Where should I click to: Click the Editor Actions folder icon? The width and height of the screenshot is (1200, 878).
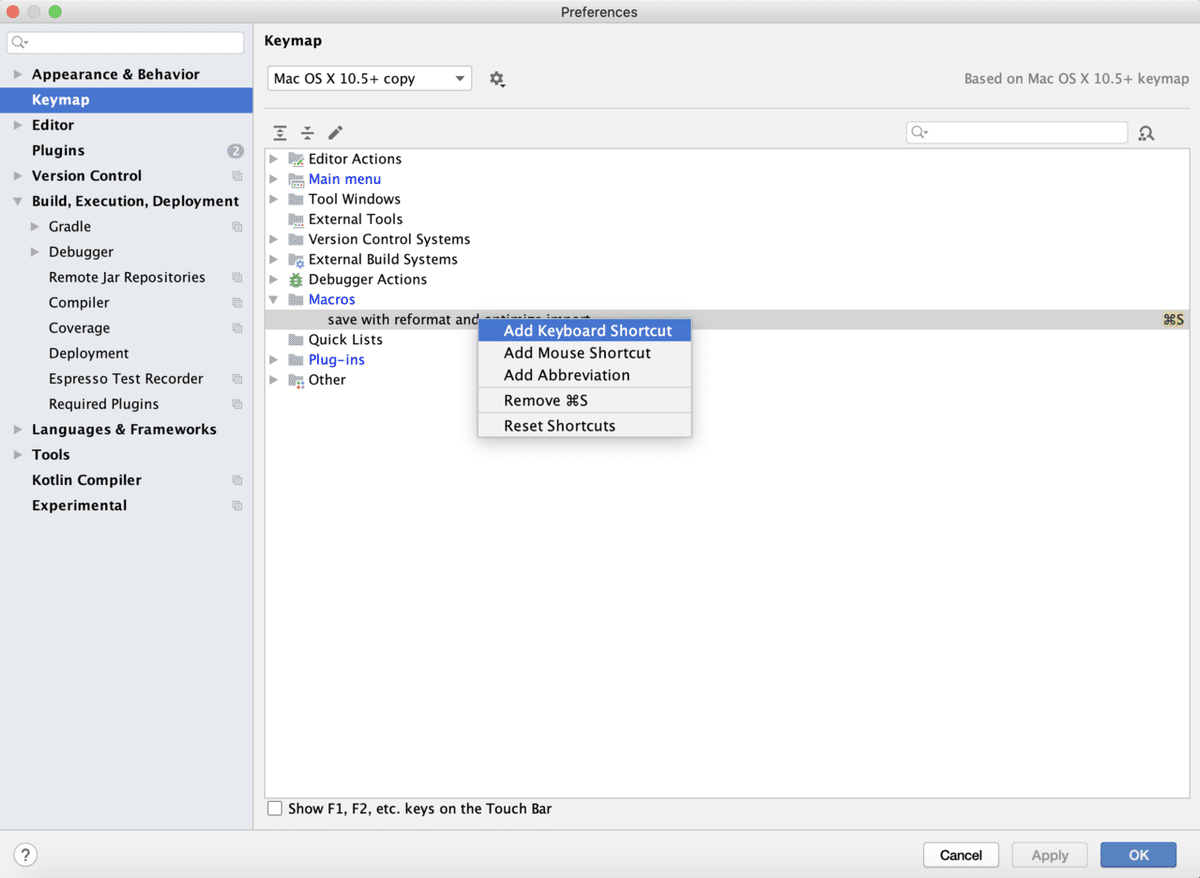(296, 159)
